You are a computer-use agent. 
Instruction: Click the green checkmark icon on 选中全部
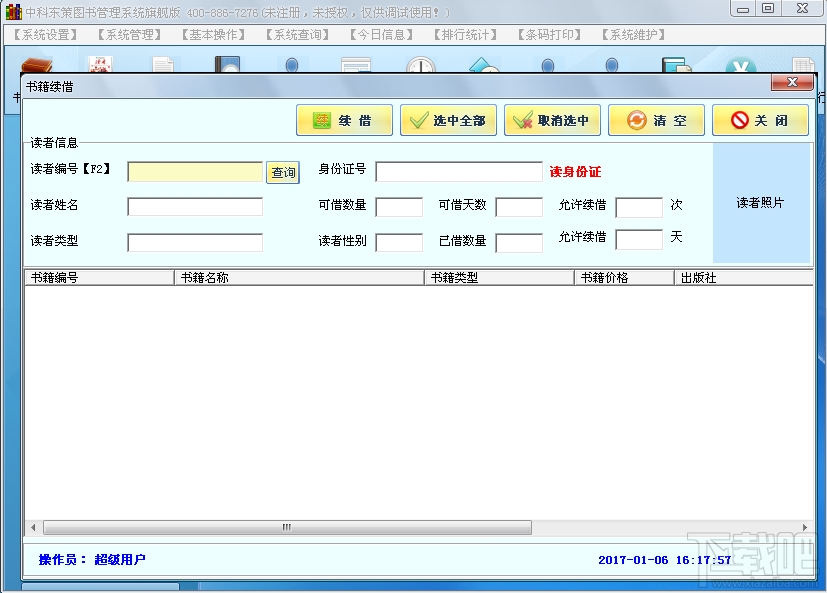(x=419, y=120)
